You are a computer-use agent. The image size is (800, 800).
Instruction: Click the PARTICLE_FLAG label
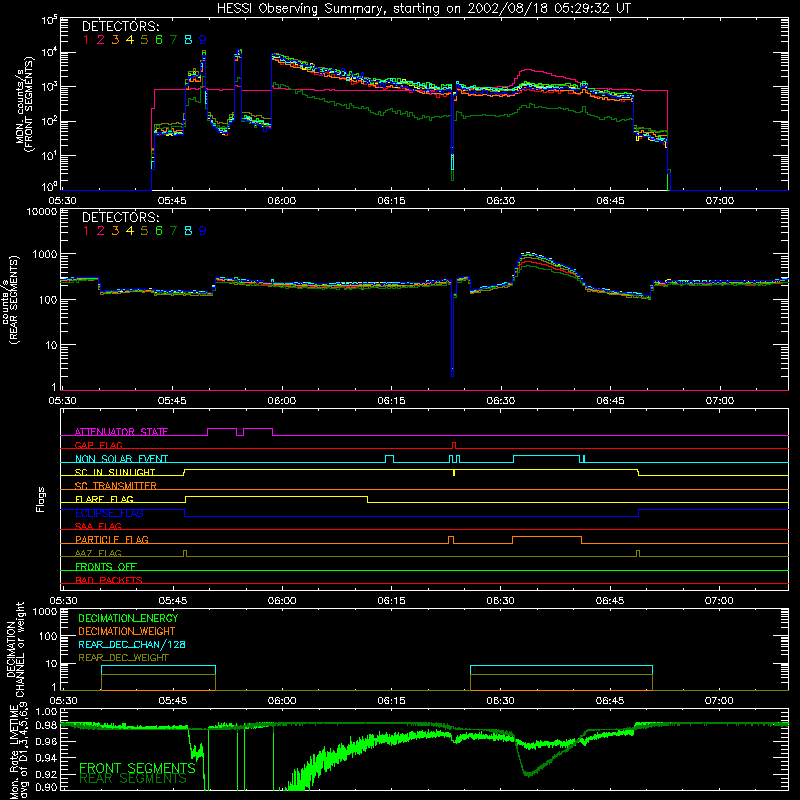112,540
